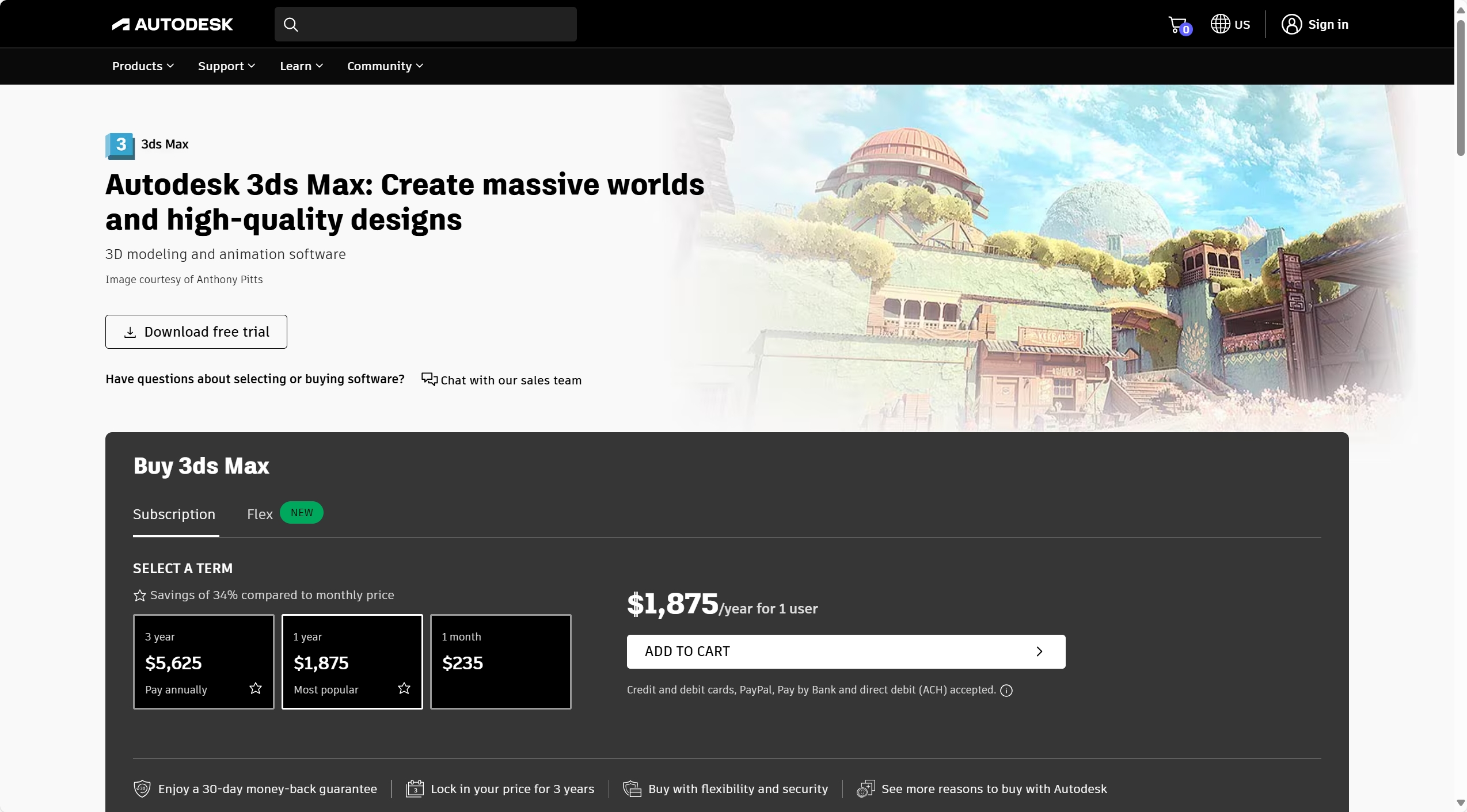This screenshot has width=1467, height=812.
Task: Click the arrow on Add to Cart
Action: pyautogui.click(x=1039, y=651)
